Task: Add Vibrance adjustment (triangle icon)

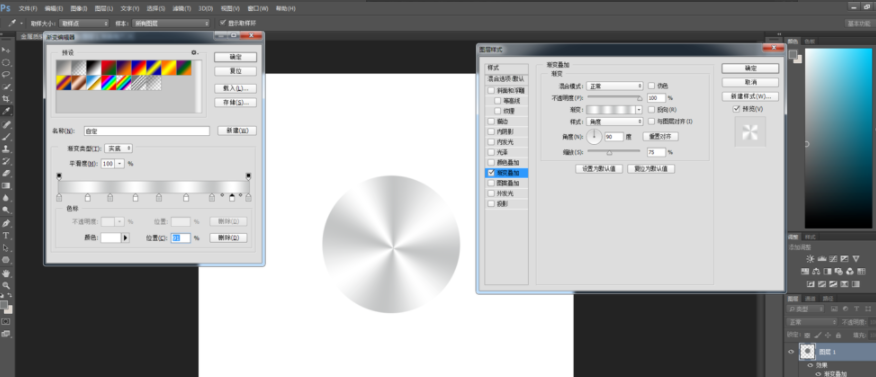Action: (x=856, y=259)
